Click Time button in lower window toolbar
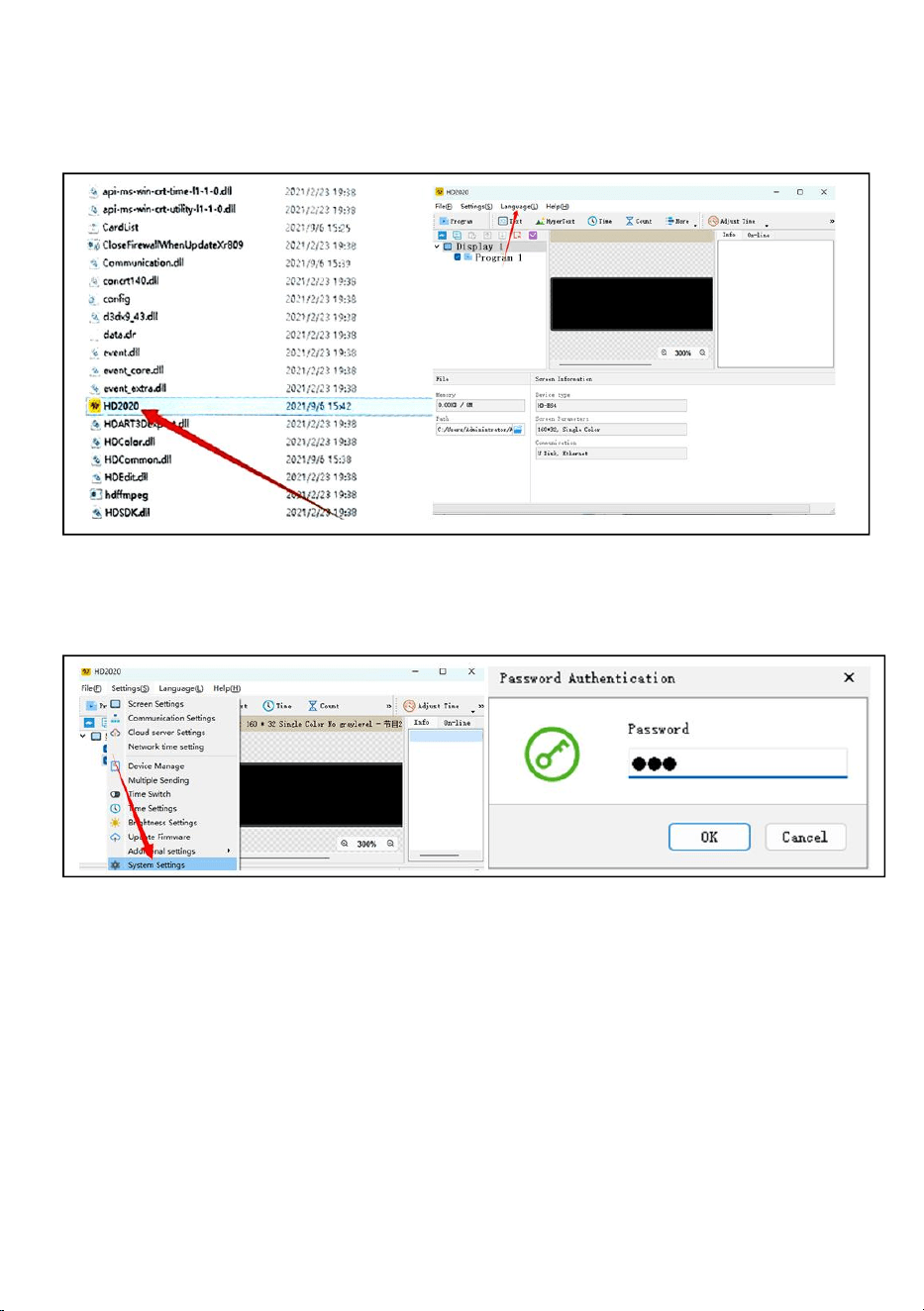Image resolution: width=924 pixels, height=1311 pixels. tap(277, 706)
